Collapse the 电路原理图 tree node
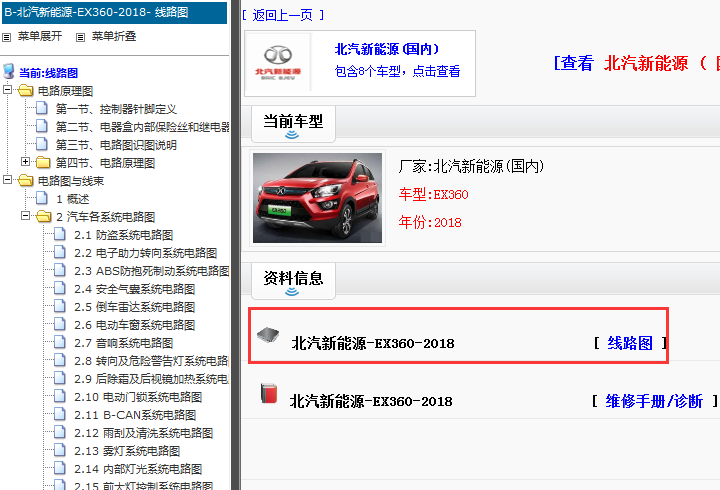Screen dimensions: 720x490 coord(7,89)
